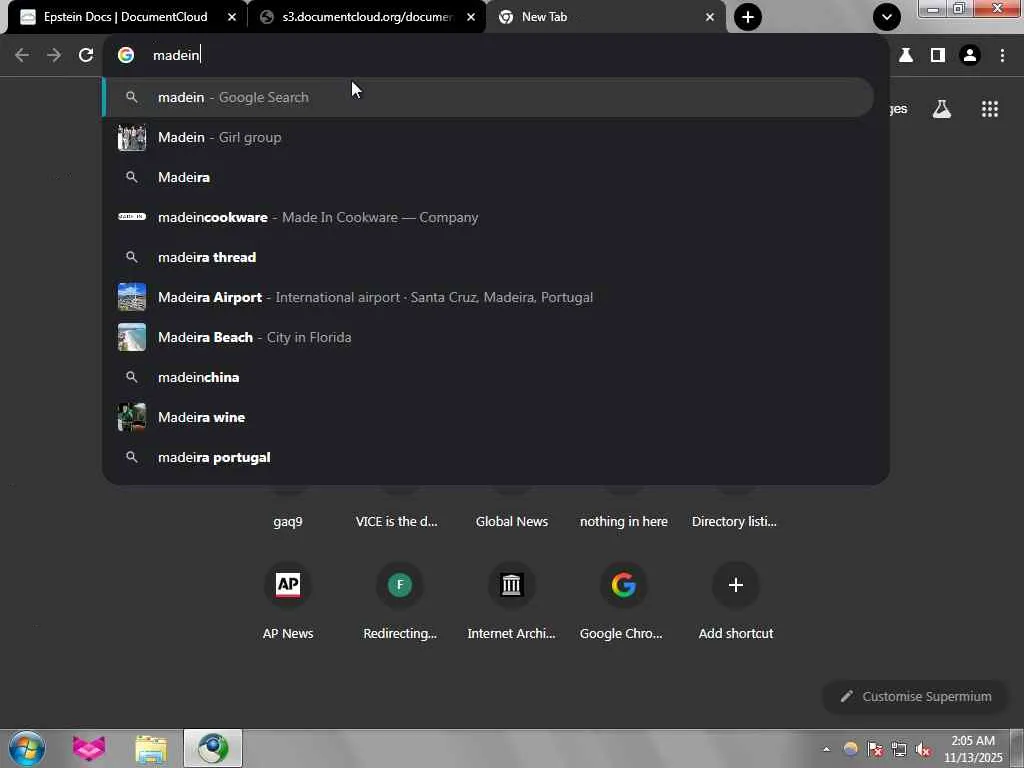Open the Google apps grid
Viewport: 1024px width, 768px height.
(x=990, y=109)
